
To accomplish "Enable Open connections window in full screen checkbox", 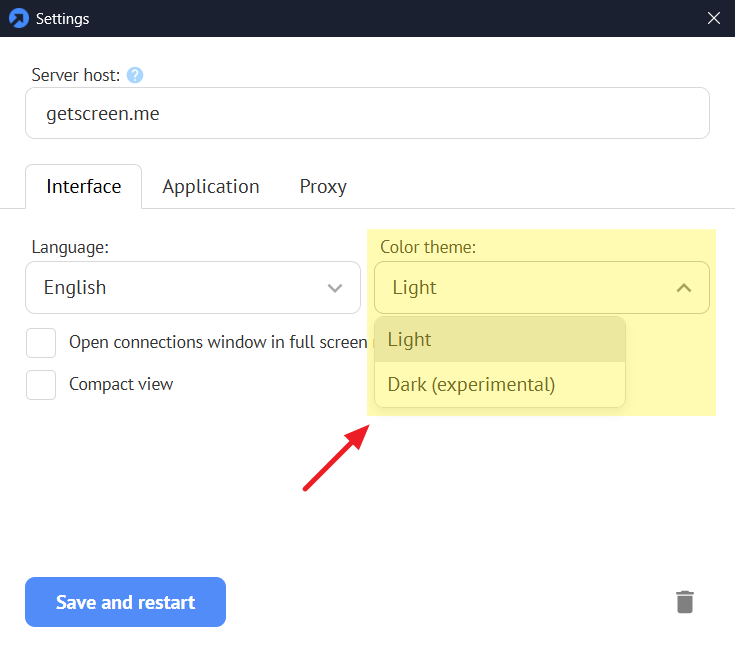I will (x=41, y=342).
